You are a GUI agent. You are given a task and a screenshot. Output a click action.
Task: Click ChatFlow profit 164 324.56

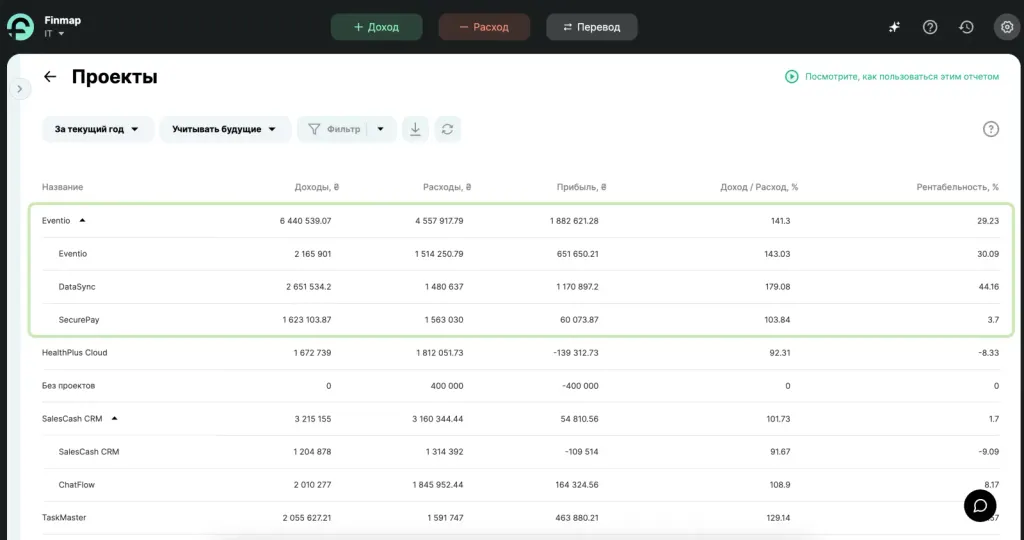(x=577, y=484)
